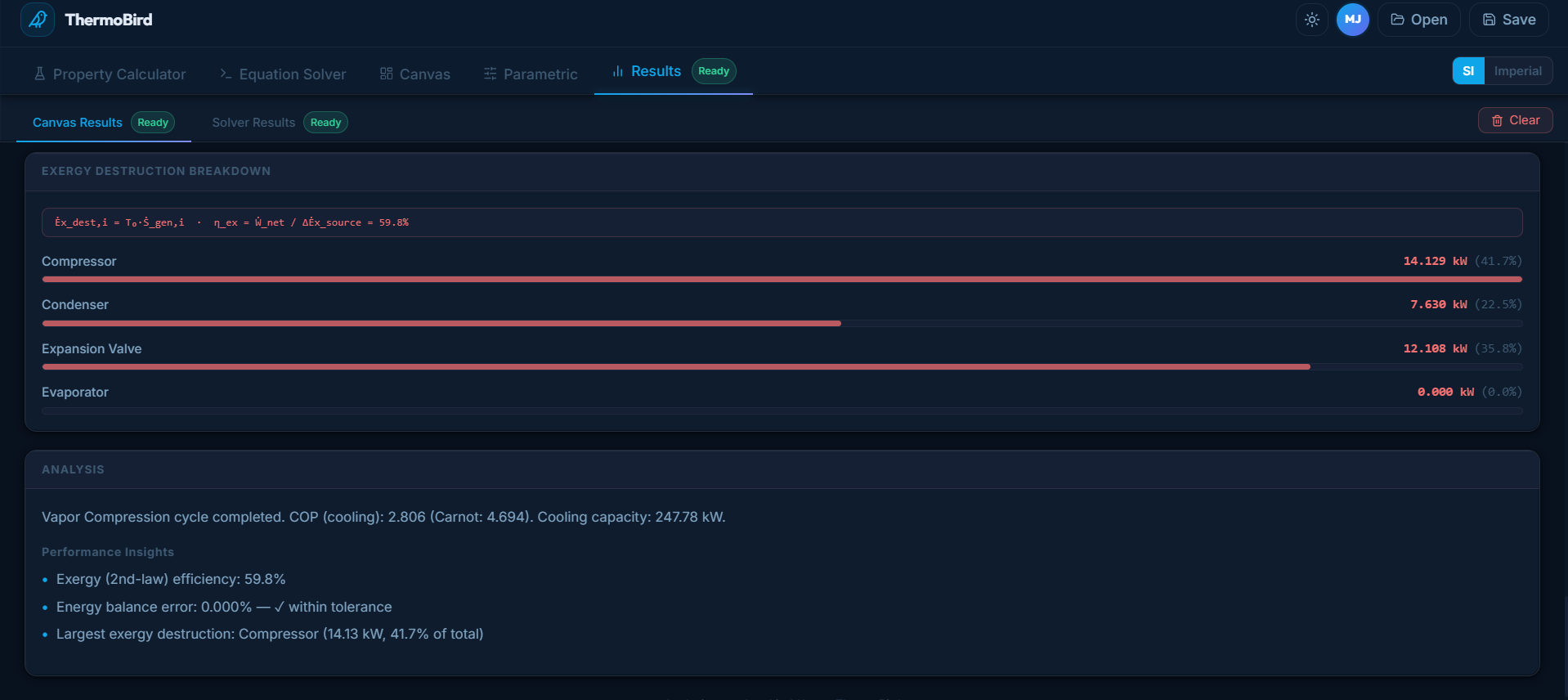Click the 'EXERGY DESTRUCTION BREAKDOWN' heading

pos(156,172)
